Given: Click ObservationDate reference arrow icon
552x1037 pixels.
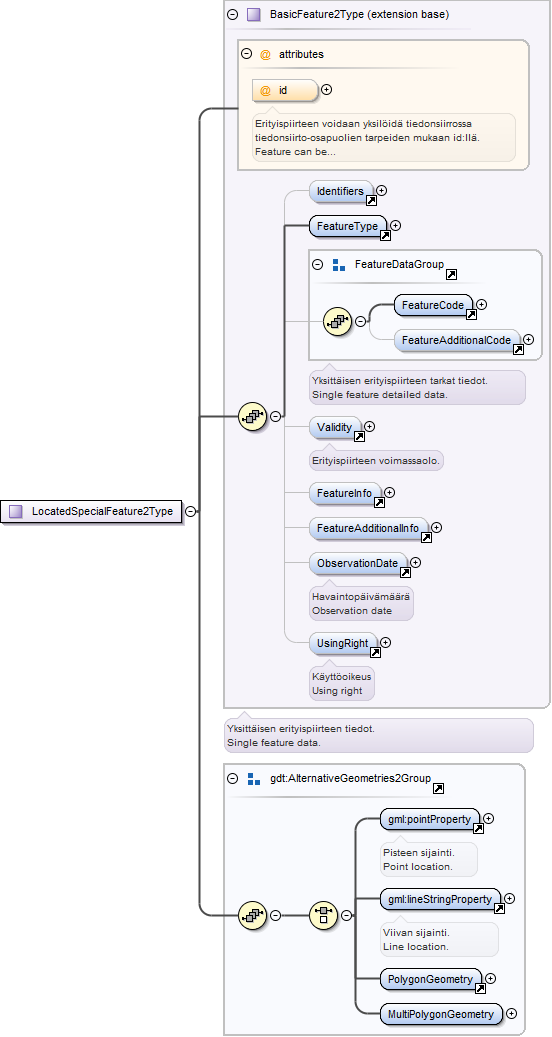Looking at the screenshot, I should (406, 571).
